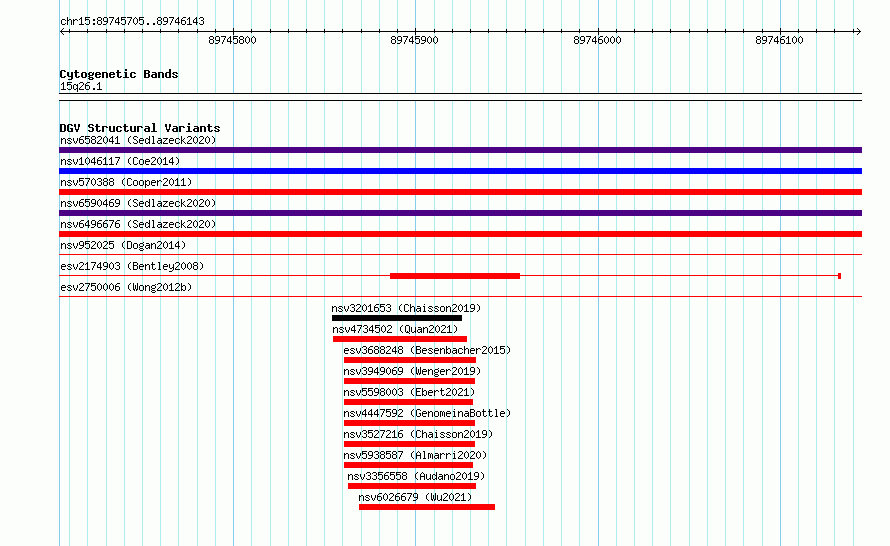
Task: Open esv2750006 (Wong2012b) label
Action: point(126,287)
